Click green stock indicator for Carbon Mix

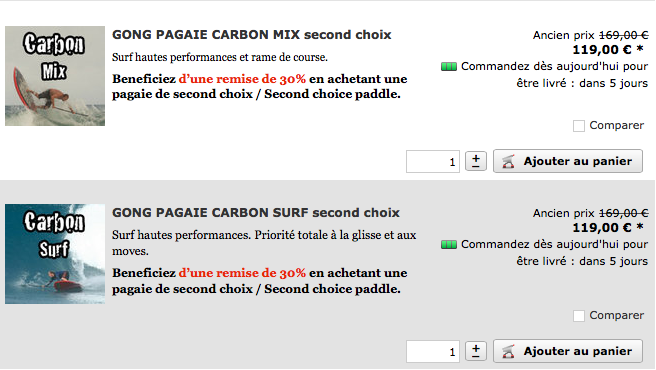tap(448, 67)
